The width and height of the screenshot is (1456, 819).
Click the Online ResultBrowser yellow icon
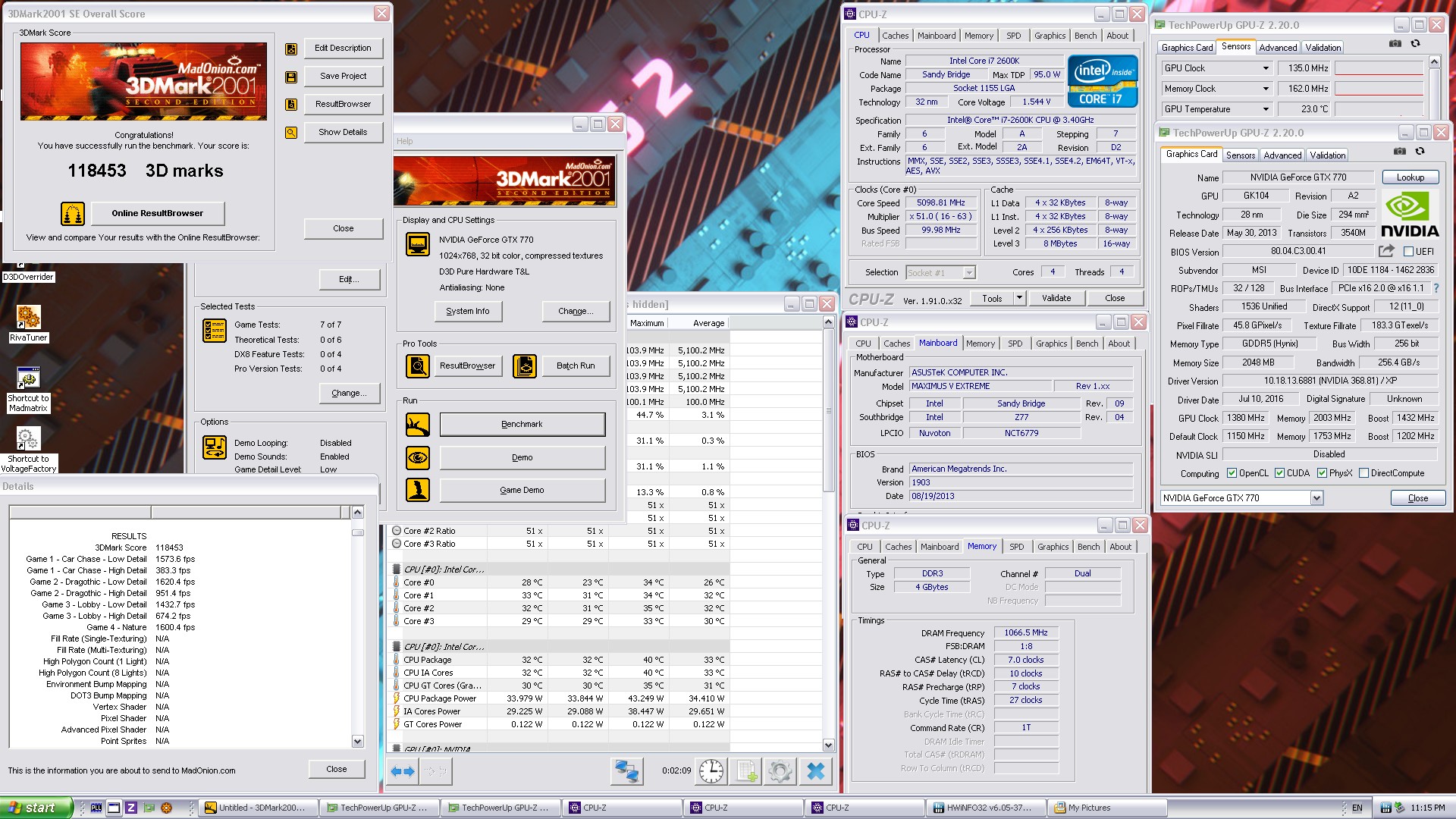pyautogui.click(x=73, y=214)
